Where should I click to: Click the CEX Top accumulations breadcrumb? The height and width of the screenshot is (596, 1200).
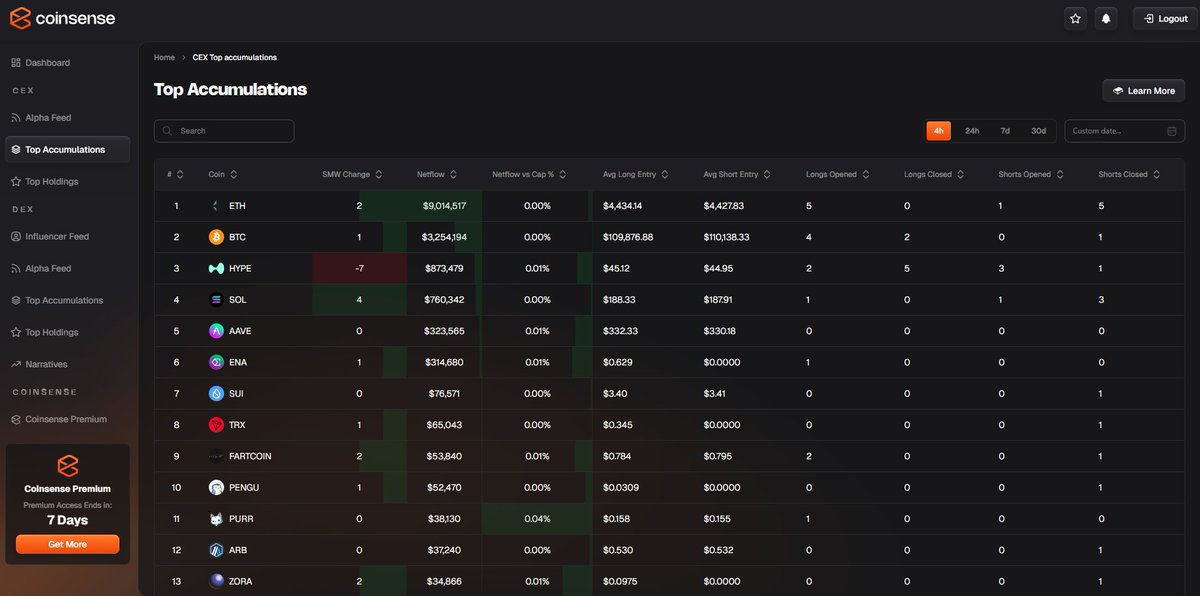pyautogui.click(x=235, y=57)
